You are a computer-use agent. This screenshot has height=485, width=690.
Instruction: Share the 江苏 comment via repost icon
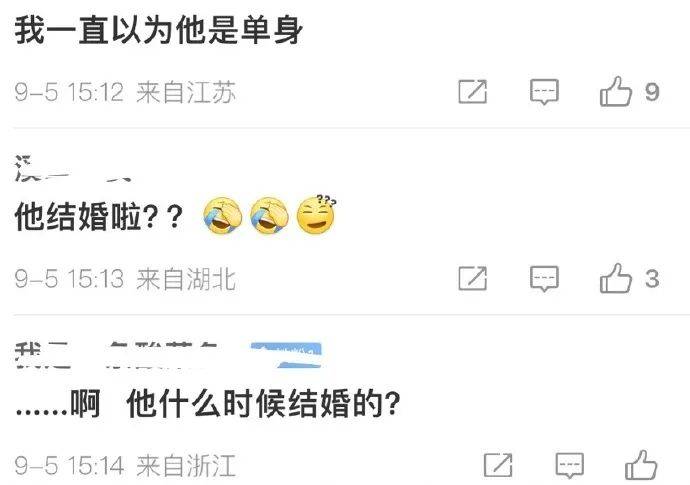473,92
